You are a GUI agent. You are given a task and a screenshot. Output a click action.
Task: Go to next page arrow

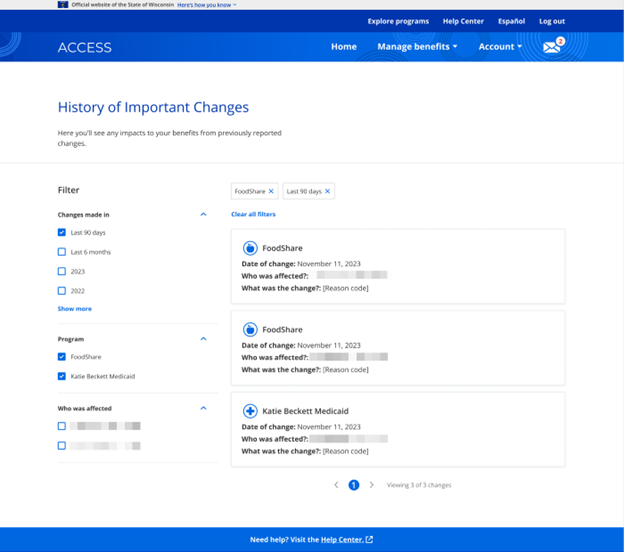point(372,485)
